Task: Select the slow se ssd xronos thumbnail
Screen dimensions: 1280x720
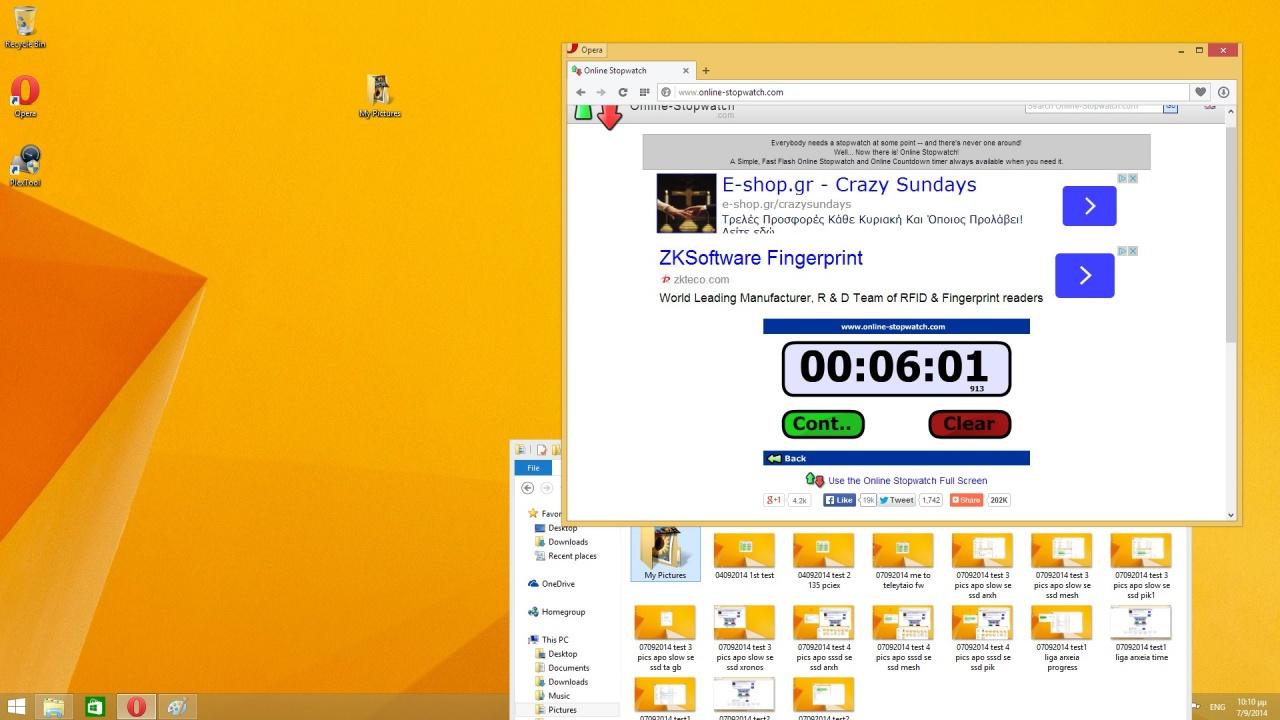Action: [744, 638]
